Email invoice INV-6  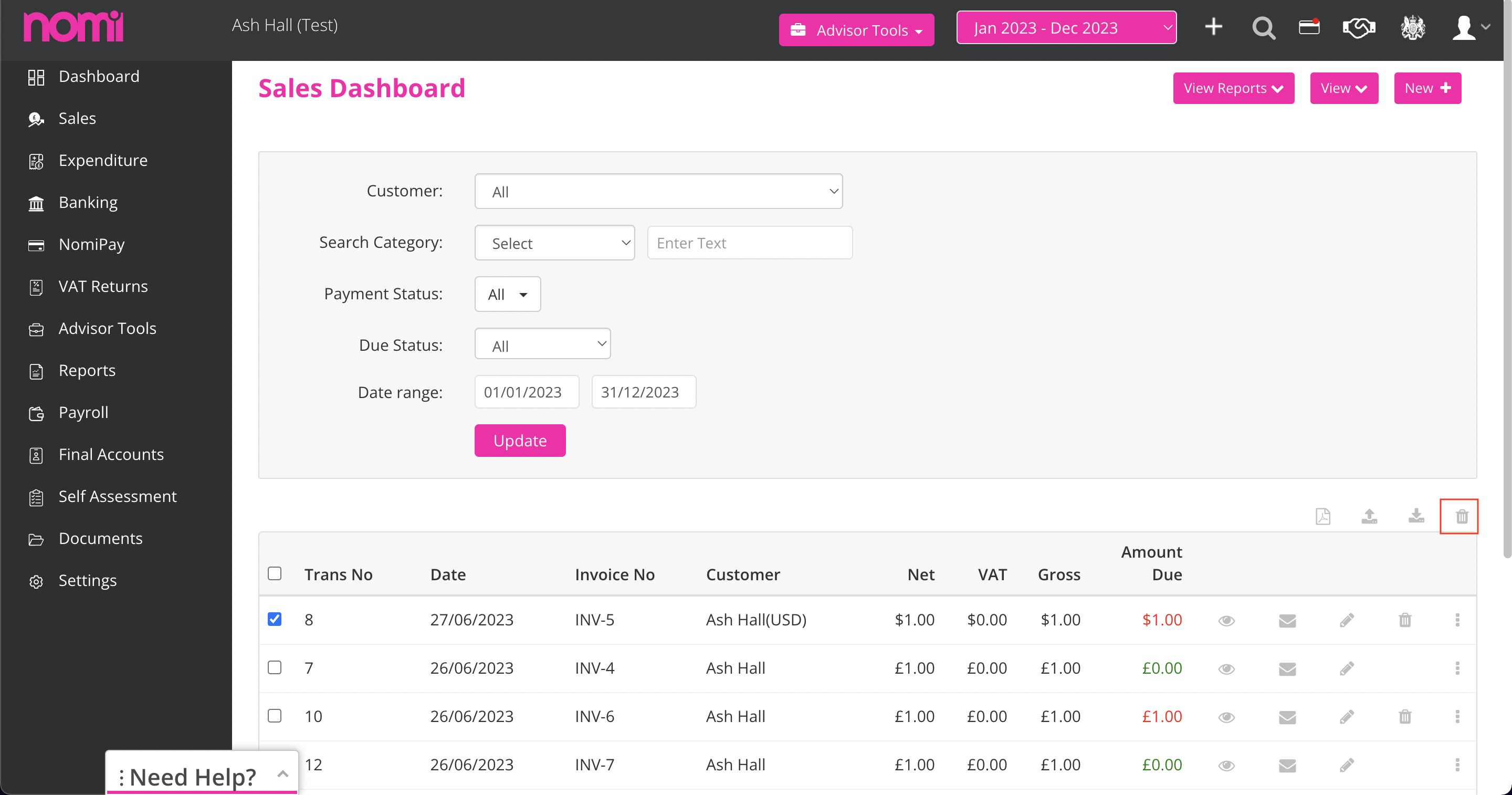pos(1287,717)
